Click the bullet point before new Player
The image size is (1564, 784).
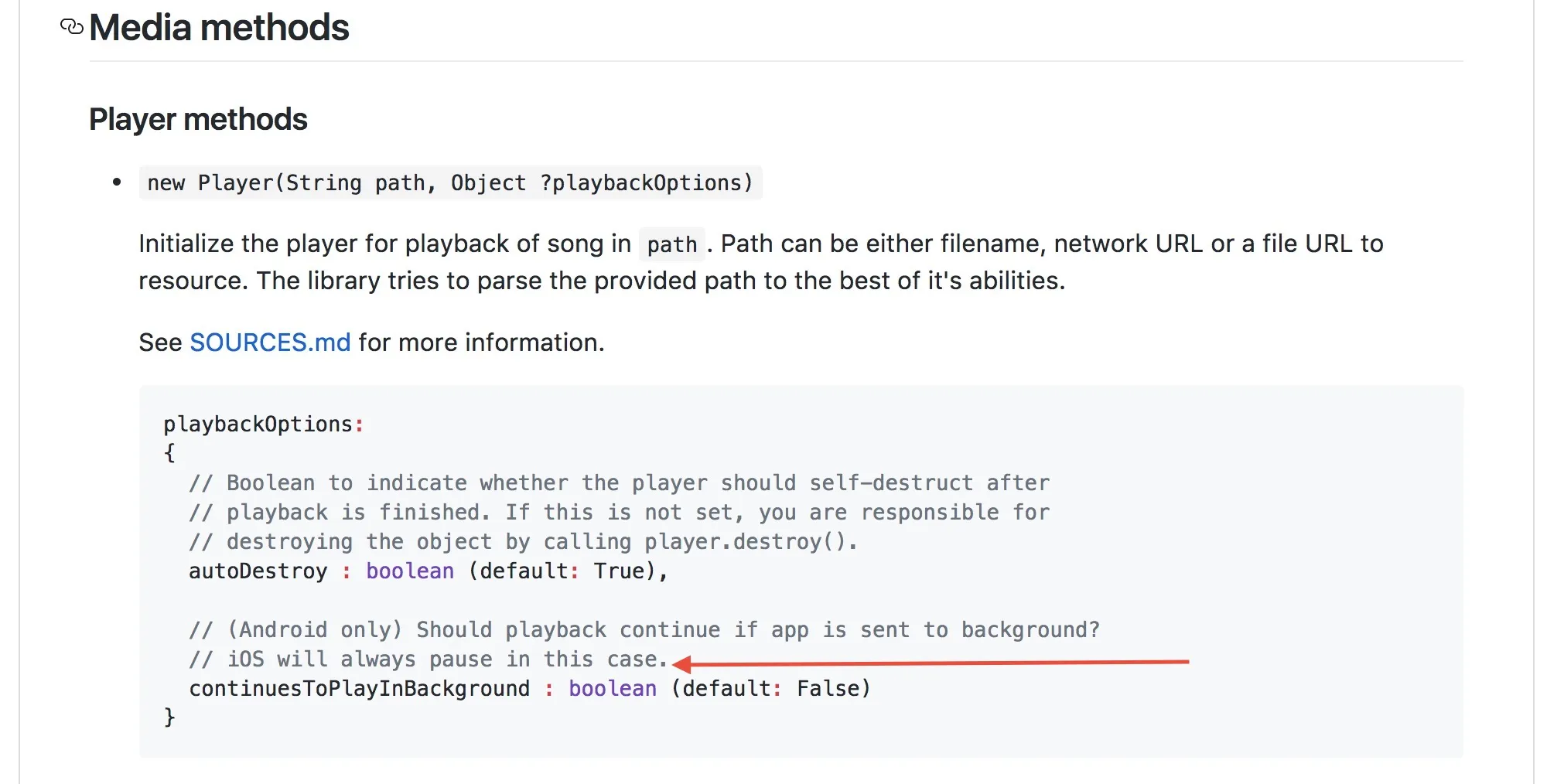(x=117, y=182)
